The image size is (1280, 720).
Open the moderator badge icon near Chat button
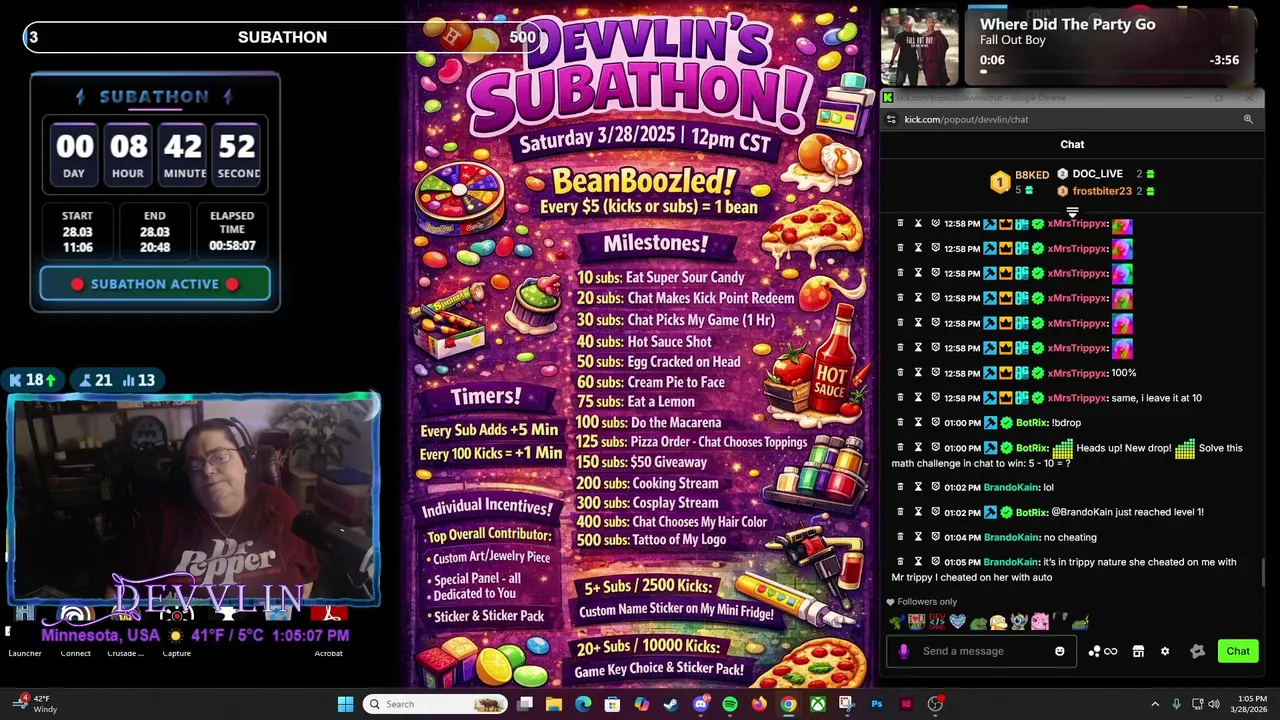[x=1197, y=651]
